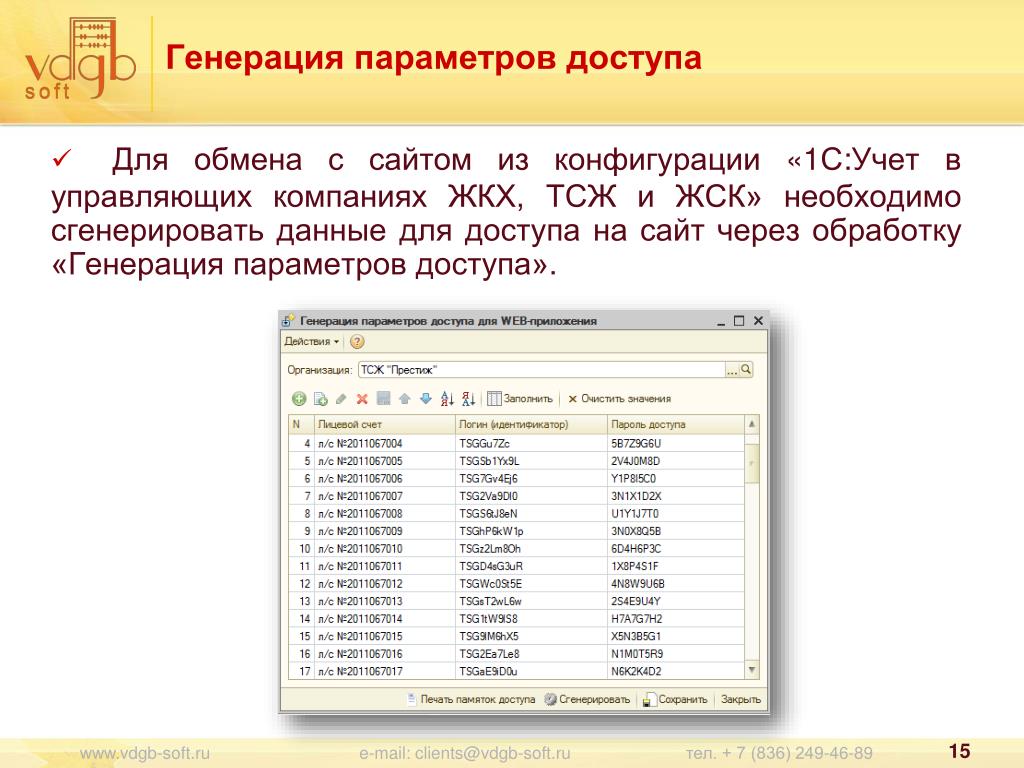Select password cell 1X8P4S1F

[675, 567]
